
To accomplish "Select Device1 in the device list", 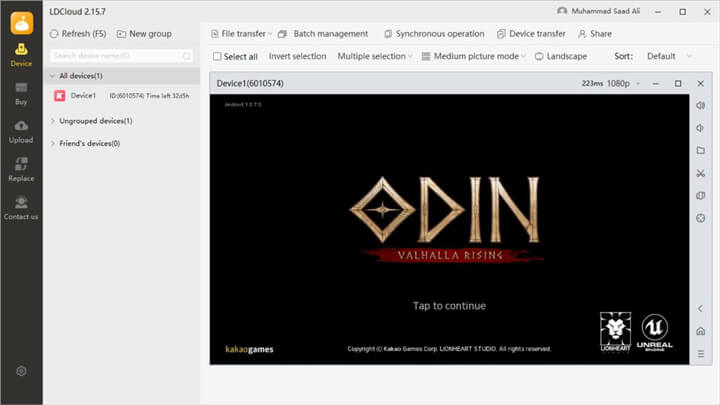I will (x=122, y=96).
